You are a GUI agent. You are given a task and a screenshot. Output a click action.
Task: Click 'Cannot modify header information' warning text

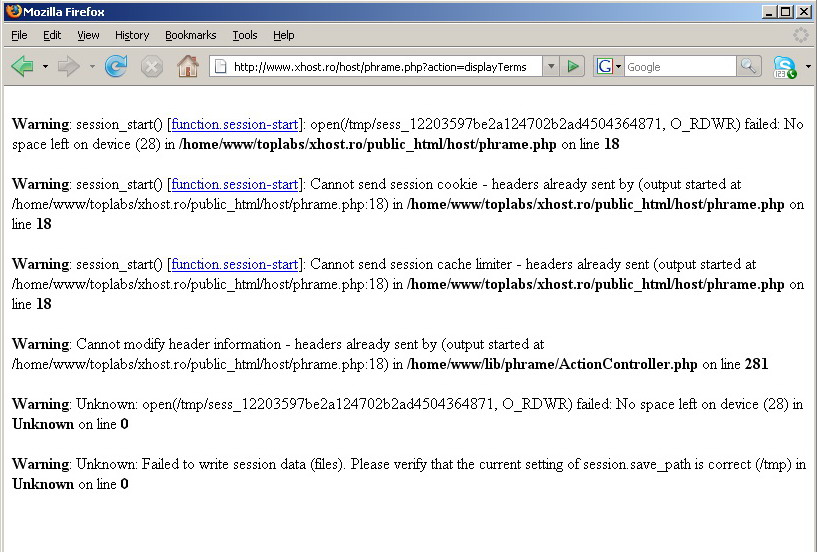coord(178,344)
